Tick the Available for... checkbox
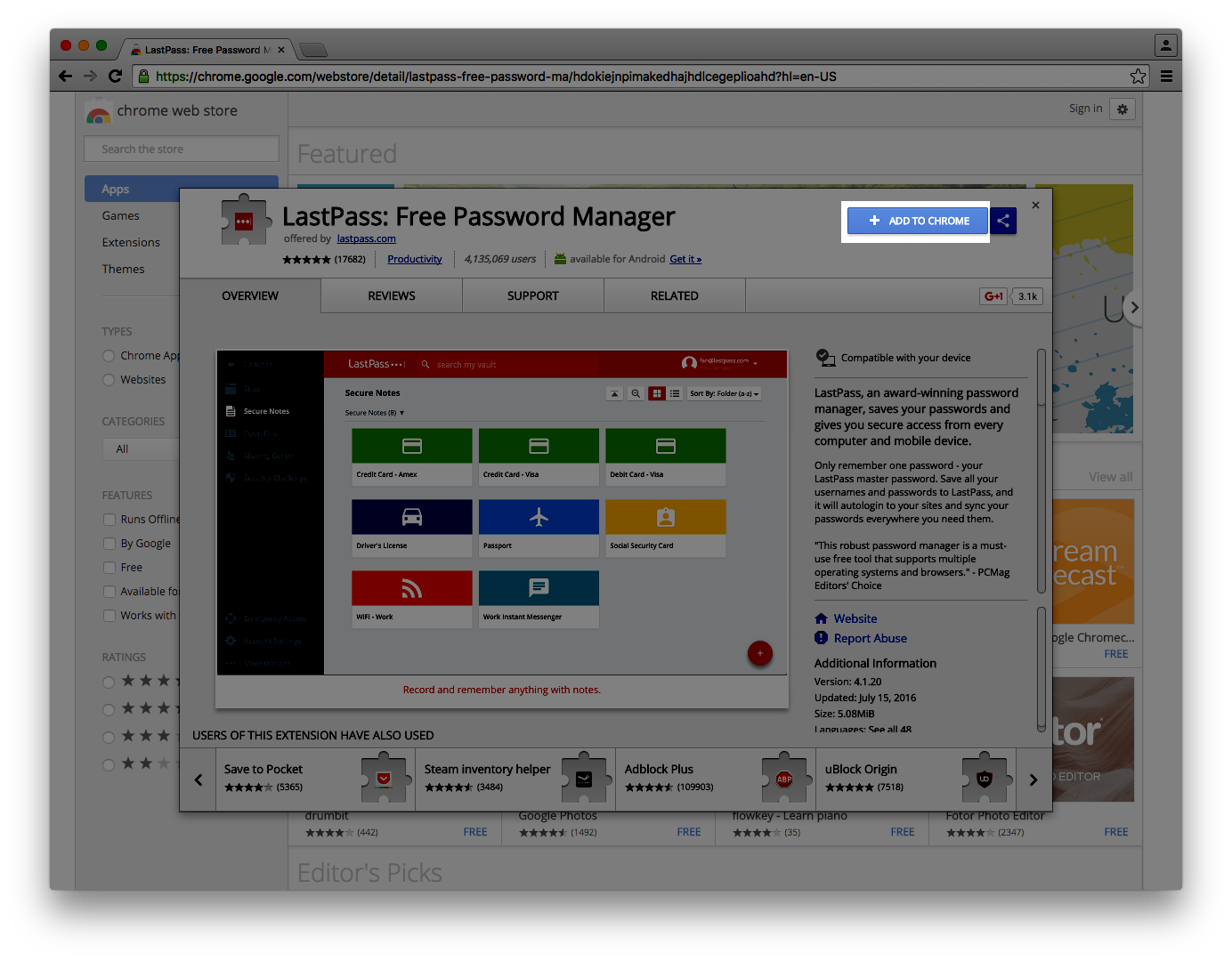This screenshot has width=1232, height=961. point(109,592)
